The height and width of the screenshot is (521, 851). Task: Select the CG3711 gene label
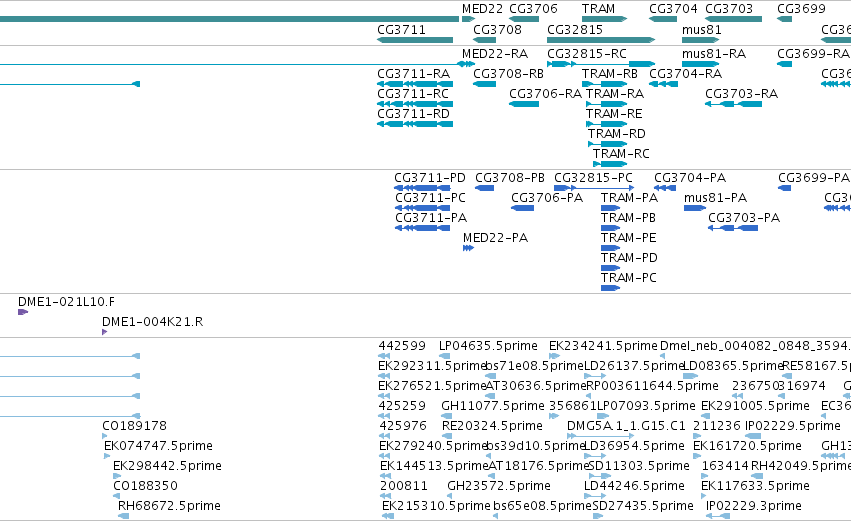click(x=401, y=29)
